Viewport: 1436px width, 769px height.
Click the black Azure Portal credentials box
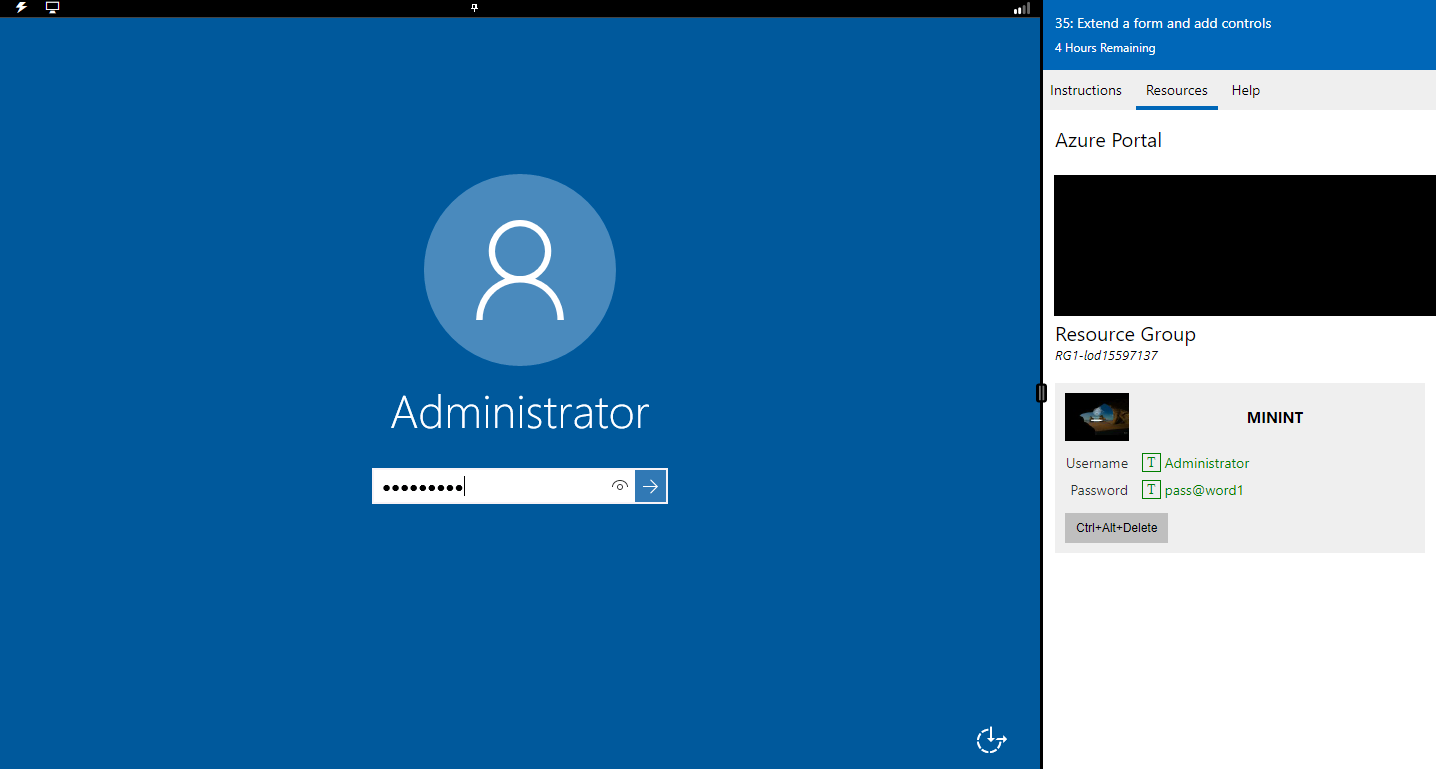[1245, 245]
